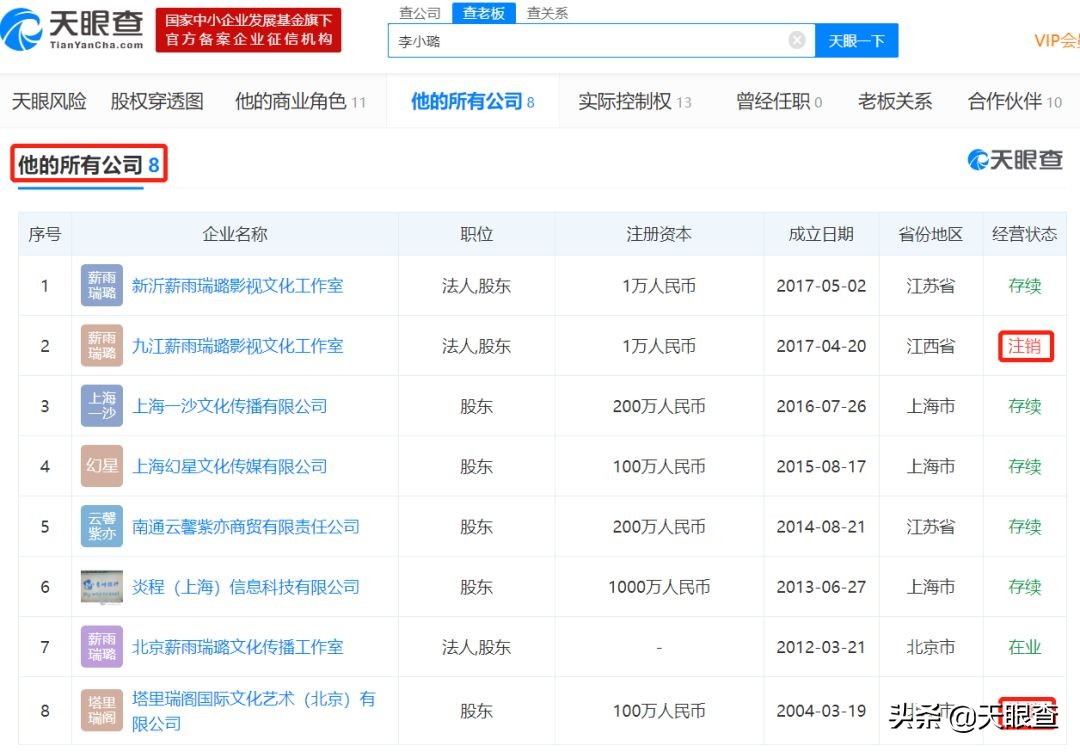Click the red 国家中小企业发展基金 badge

coord(248,30)
